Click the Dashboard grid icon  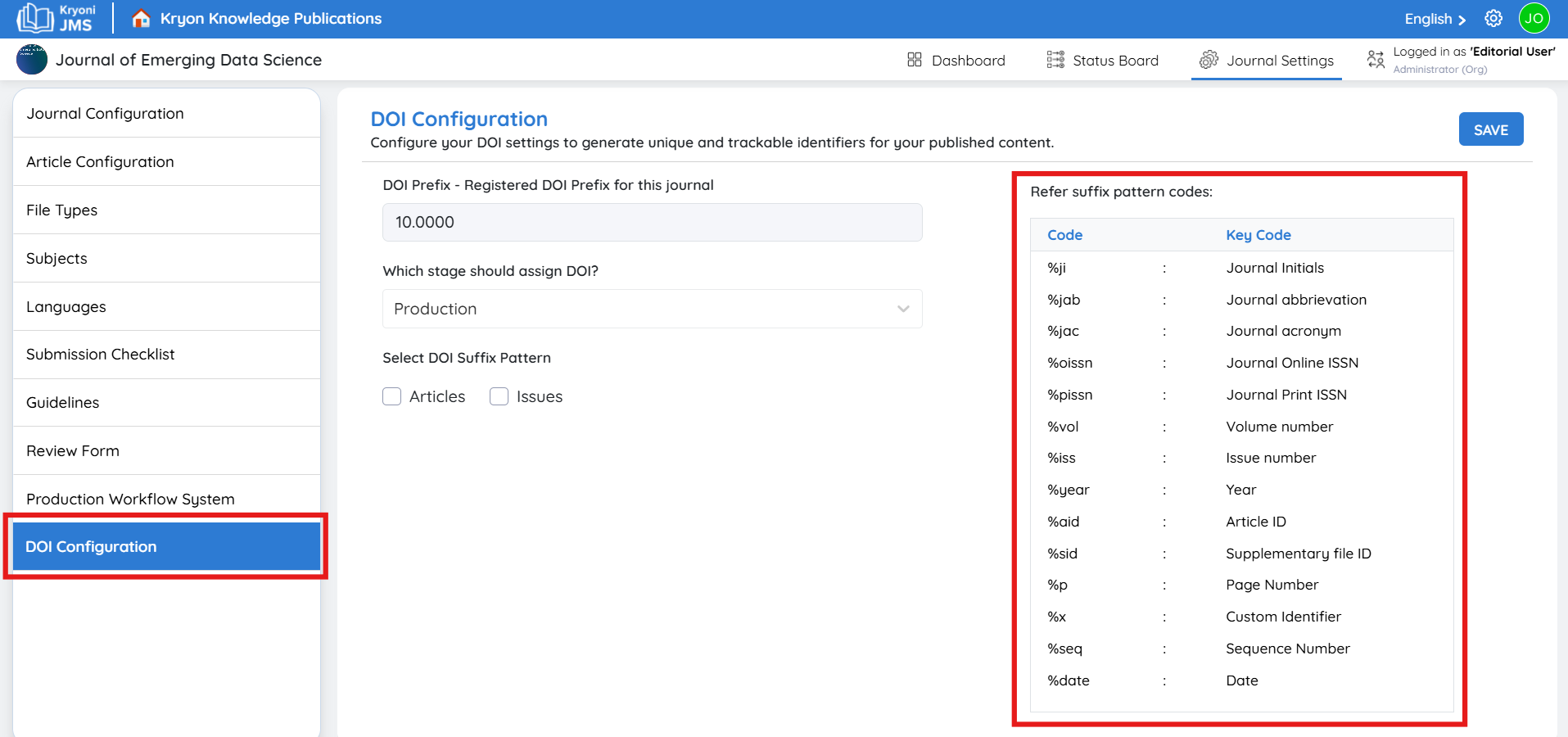click(x=915, y=60)
